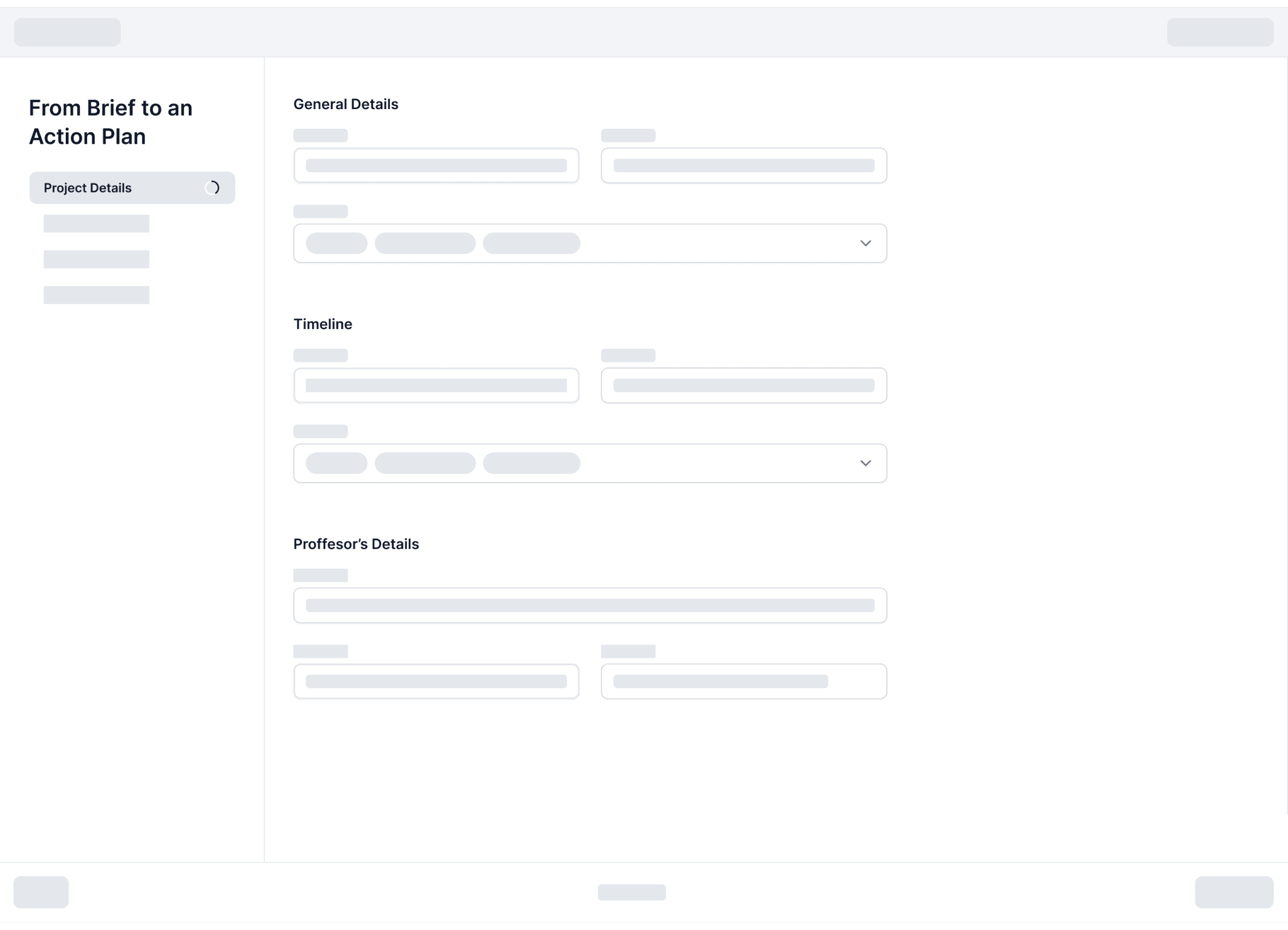Click the full-width input under Proffesor's Details
The width and height of the screenshot is (1288, 930).
590,605
